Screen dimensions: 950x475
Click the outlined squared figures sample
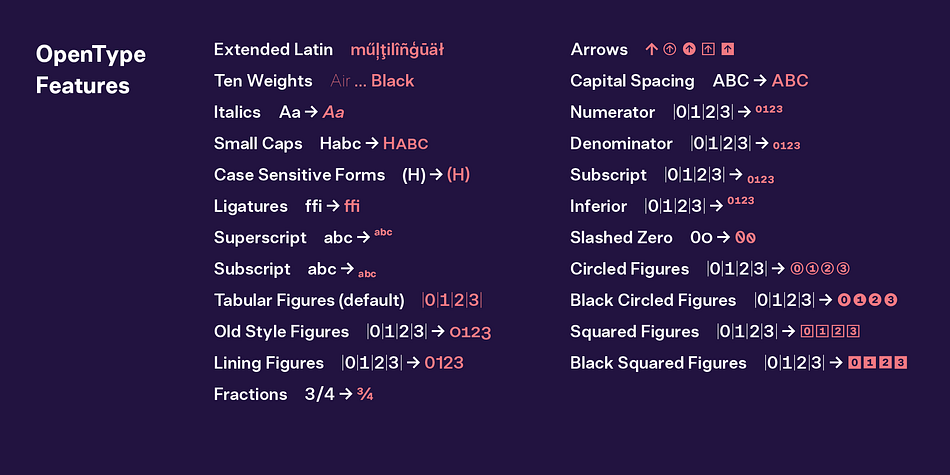[x=830, y=331]
